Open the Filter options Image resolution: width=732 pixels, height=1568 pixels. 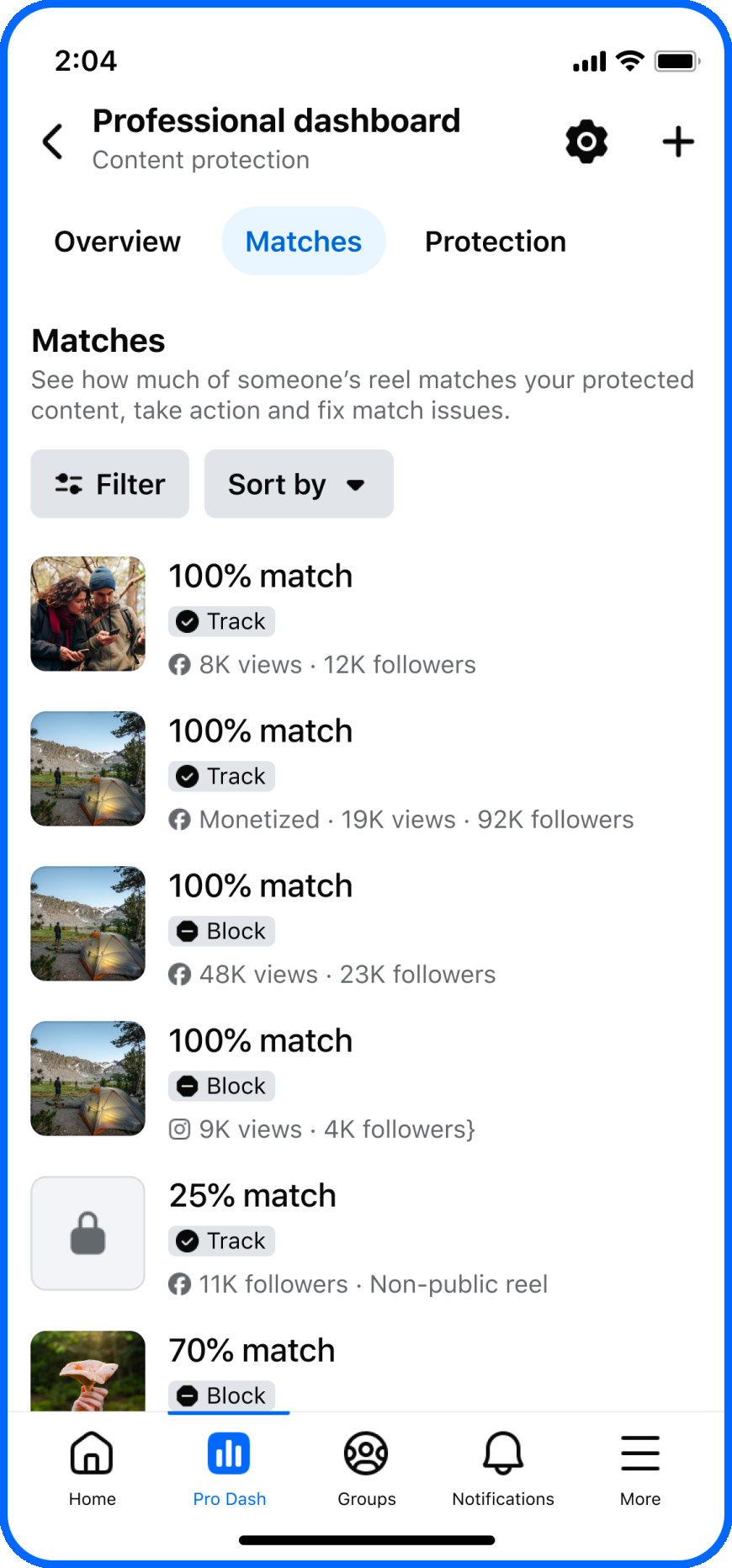coord(110,484)
